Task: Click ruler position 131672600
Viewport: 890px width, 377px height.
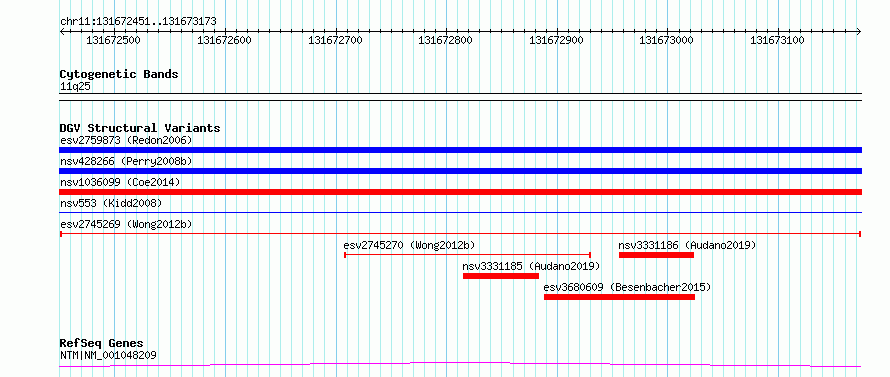Action: (x=224, y=40)
